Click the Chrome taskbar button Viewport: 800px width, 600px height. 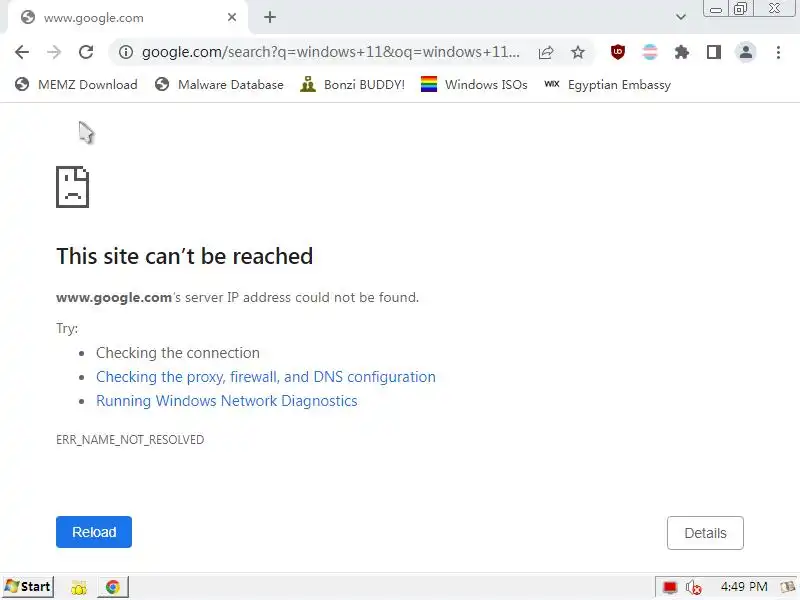coord(113,587)
